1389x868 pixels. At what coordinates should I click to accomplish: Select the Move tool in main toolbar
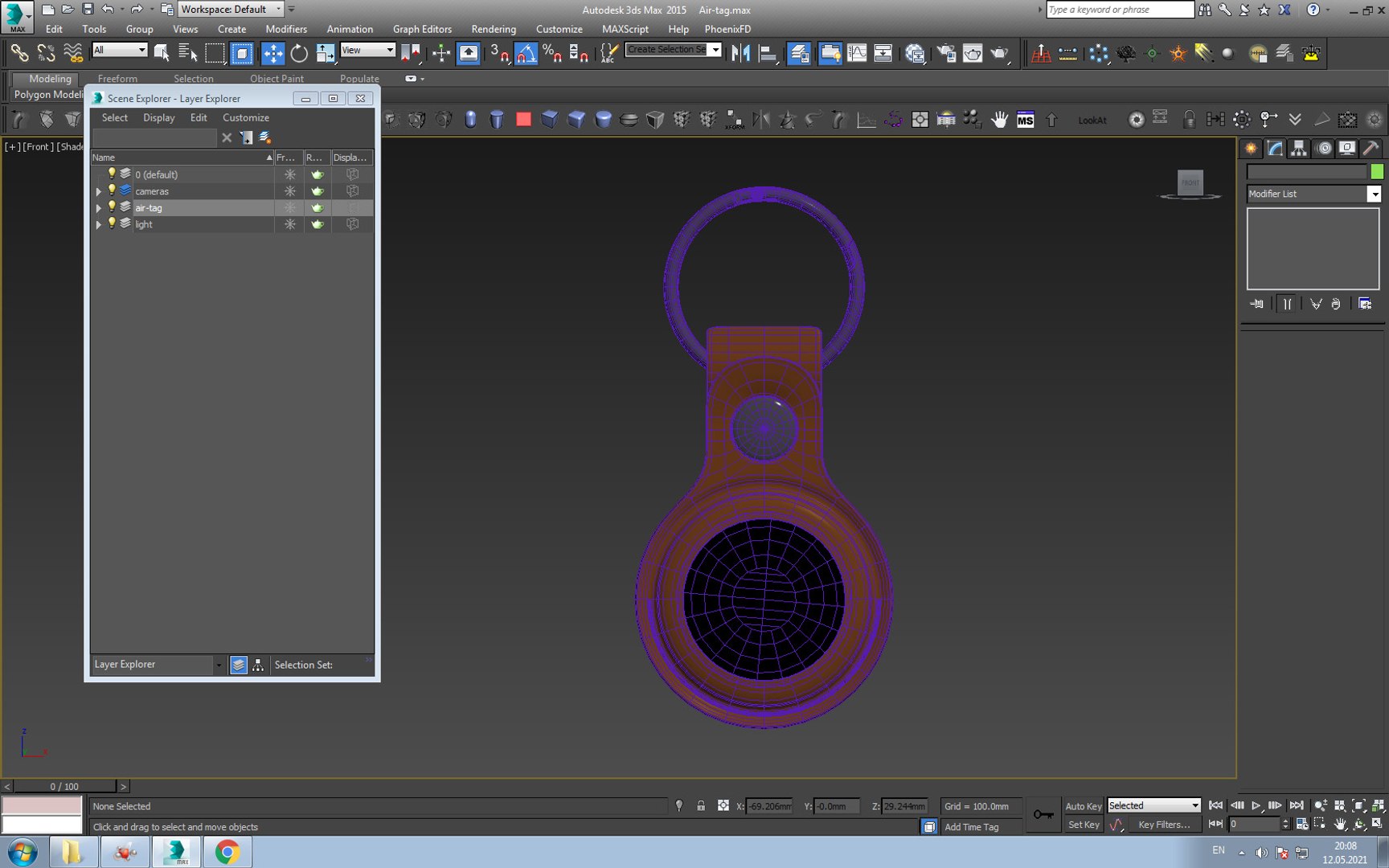272,53
